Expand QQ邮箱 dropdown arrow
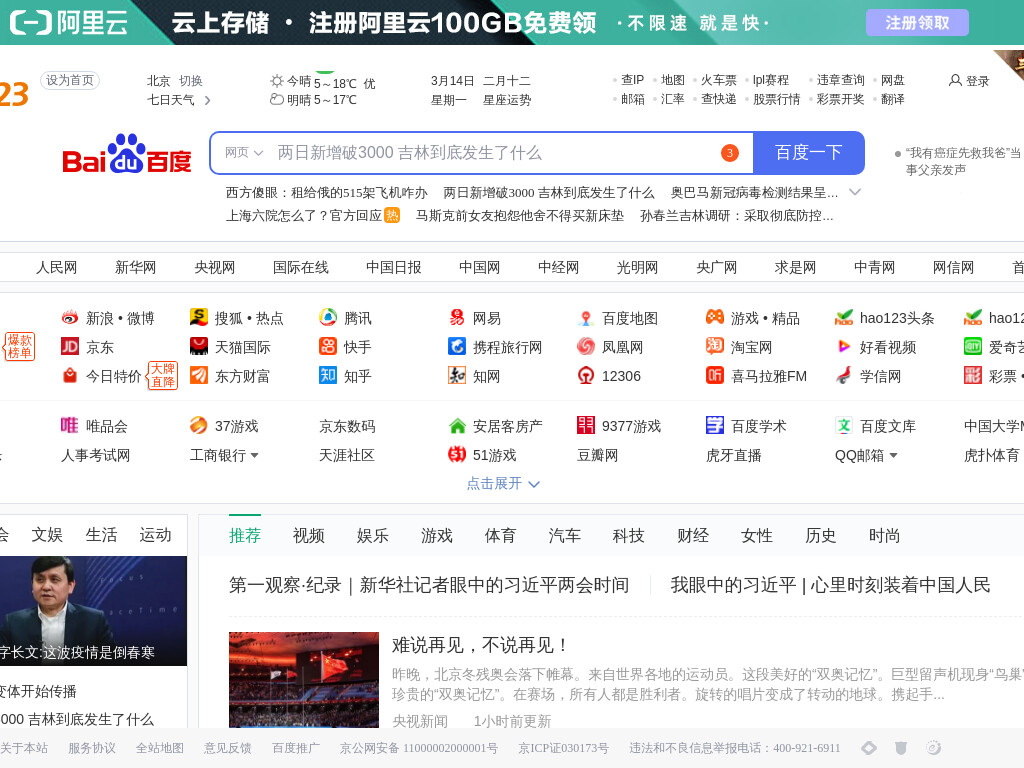 click(x=893, y=455)
